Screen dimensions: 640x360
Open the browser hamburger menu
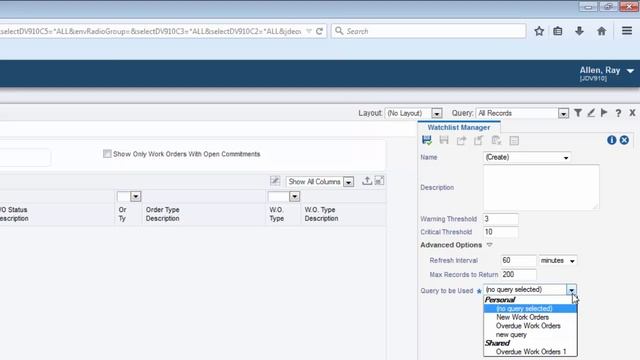627,31
